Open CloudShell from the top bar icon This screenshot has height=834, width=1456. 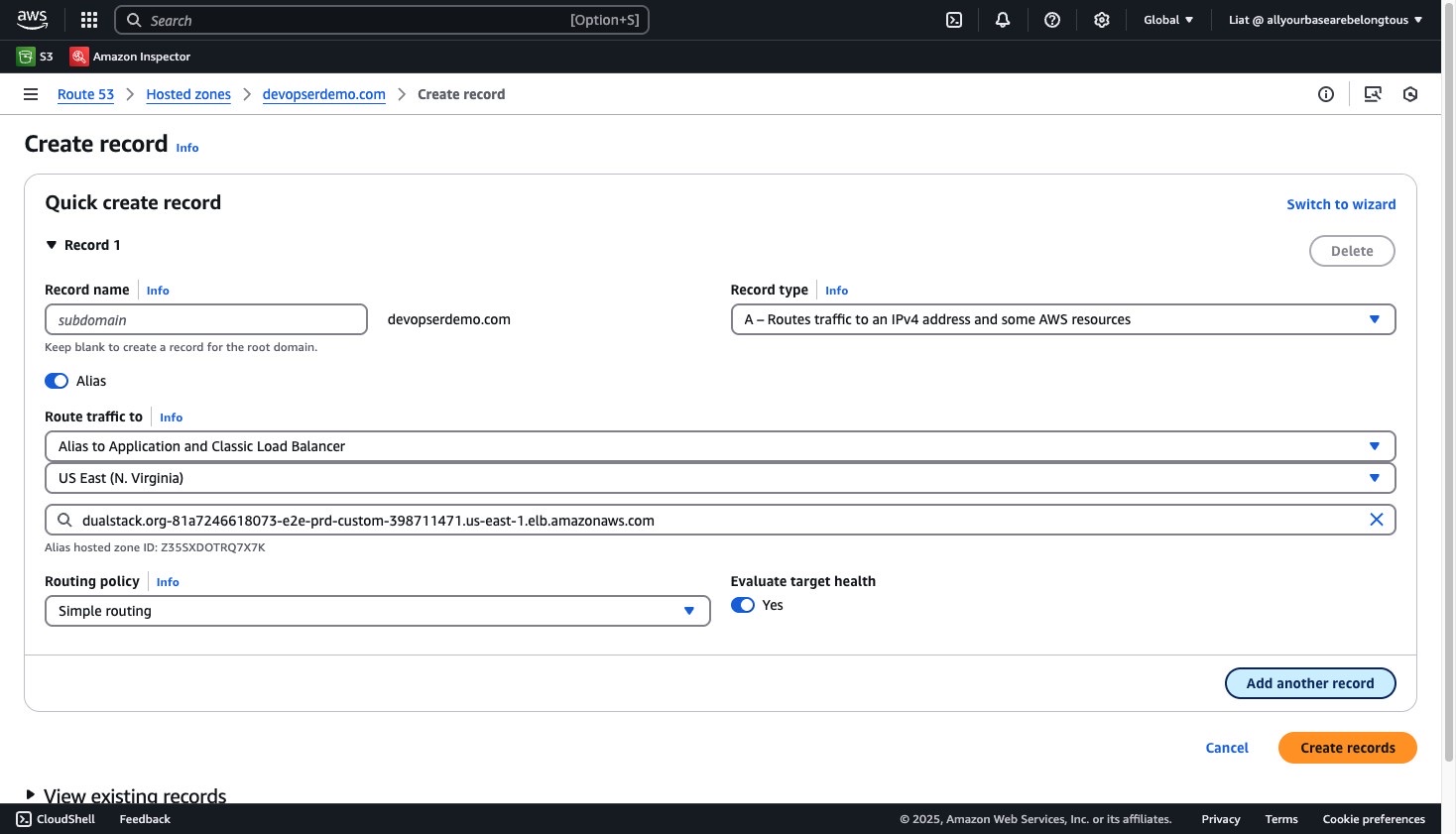coord(954,20)
